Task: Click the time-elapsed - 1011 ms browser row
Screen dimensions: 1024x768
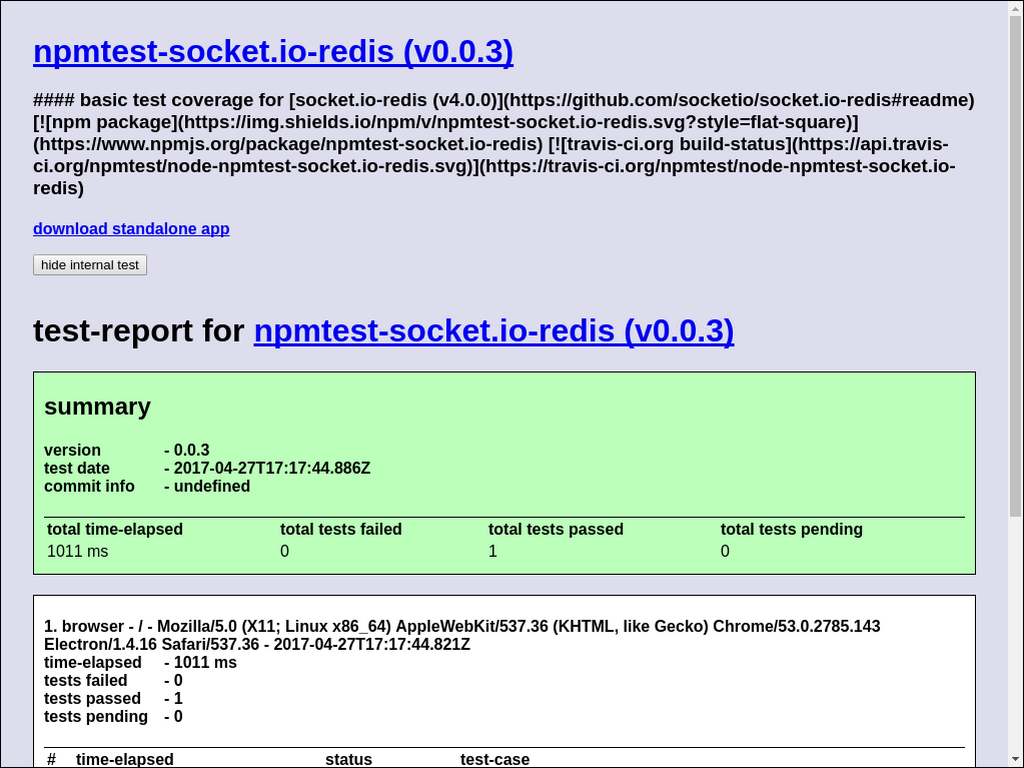Action: (140, 662)
